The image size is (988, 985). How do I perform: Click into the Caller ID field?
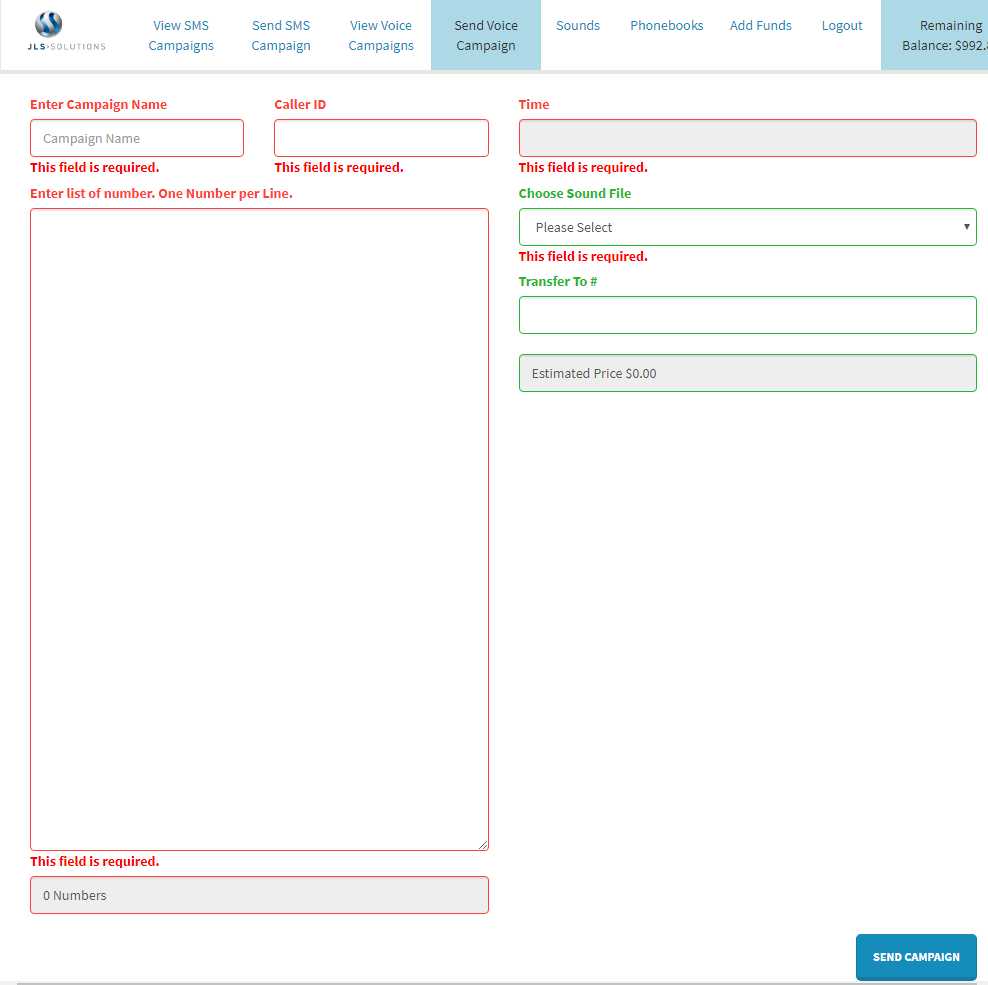(381, 138)
